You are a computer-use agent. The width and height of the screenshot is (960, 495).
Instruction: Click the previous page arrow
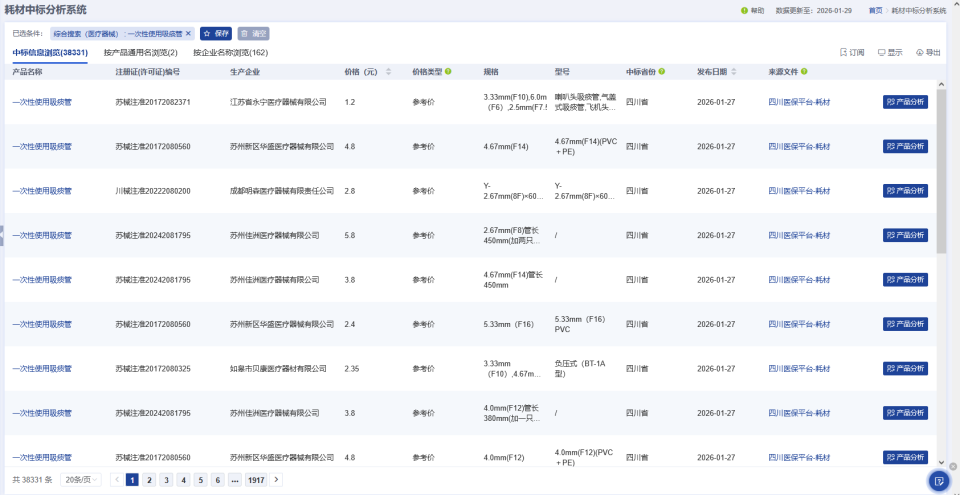117,480
